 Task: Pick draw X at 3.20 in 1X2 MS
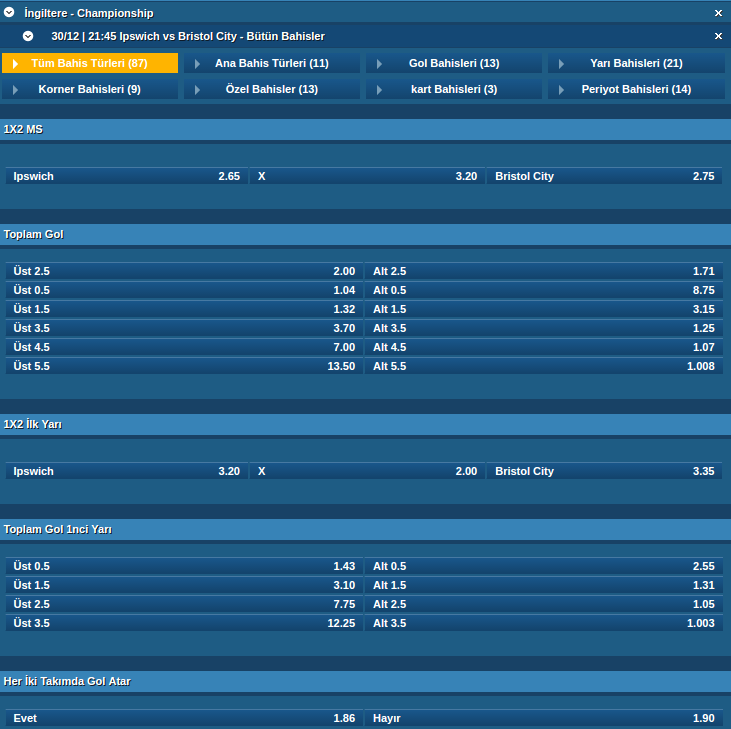pos(367,176)
